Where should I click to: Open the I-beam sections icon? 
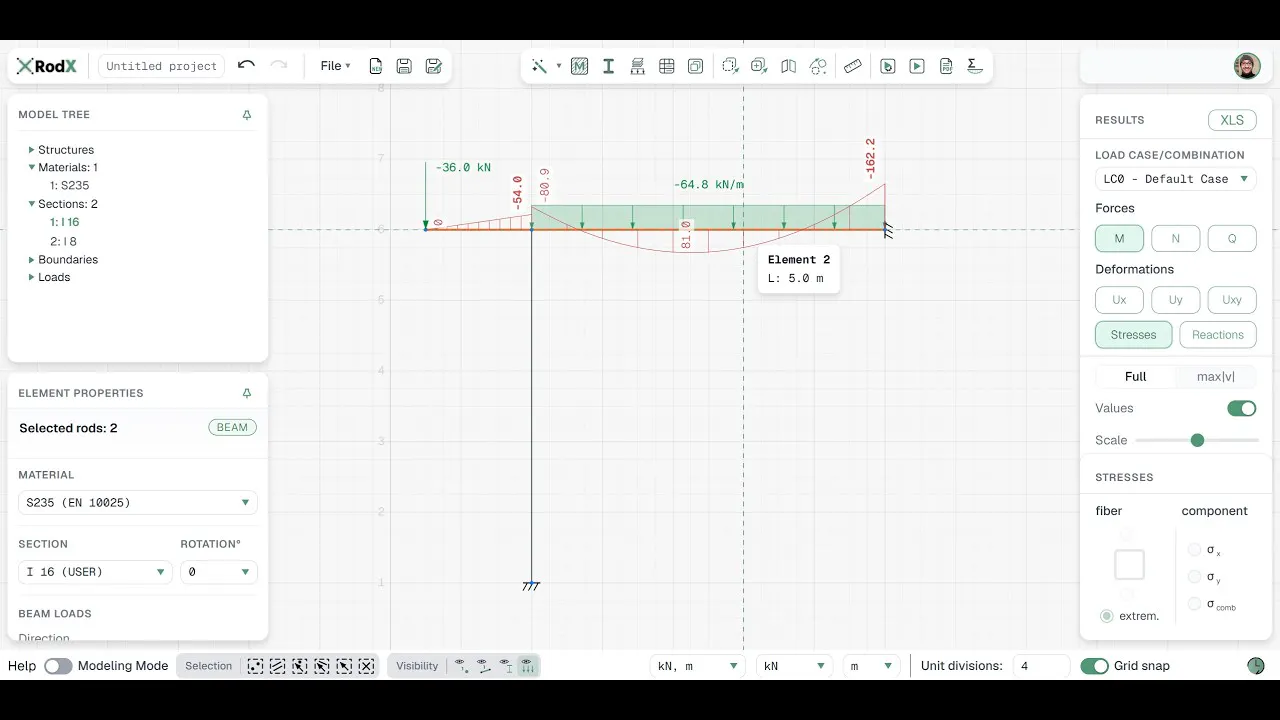608,66
